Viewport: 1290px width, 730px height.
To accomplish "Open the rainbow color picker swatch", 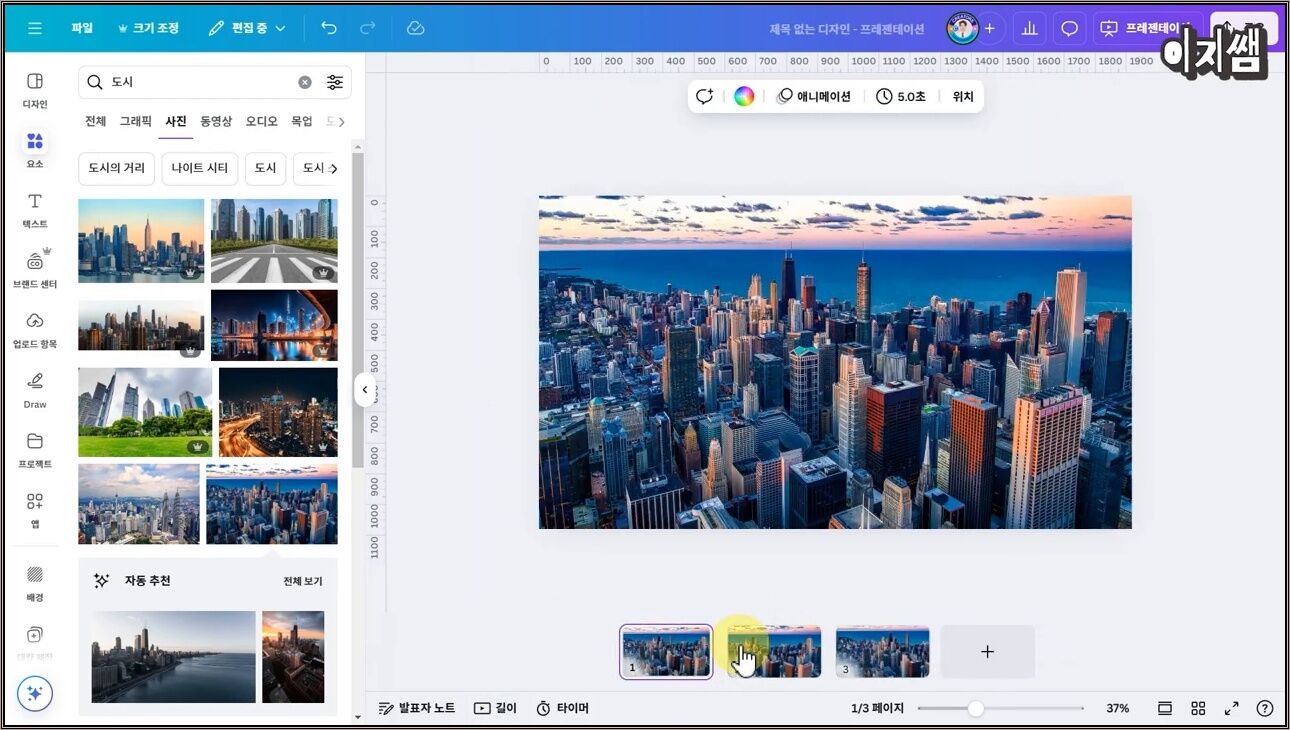I will [744, 96].
